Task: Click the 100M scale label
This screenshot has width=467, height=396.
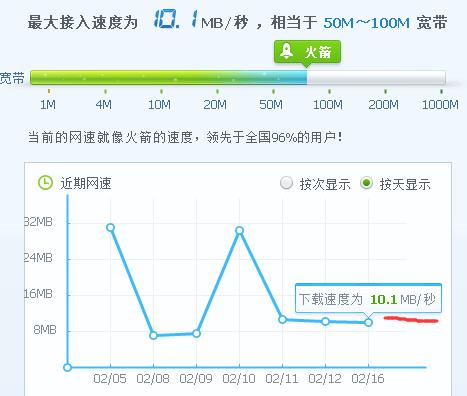Action: tap(328, 105)
